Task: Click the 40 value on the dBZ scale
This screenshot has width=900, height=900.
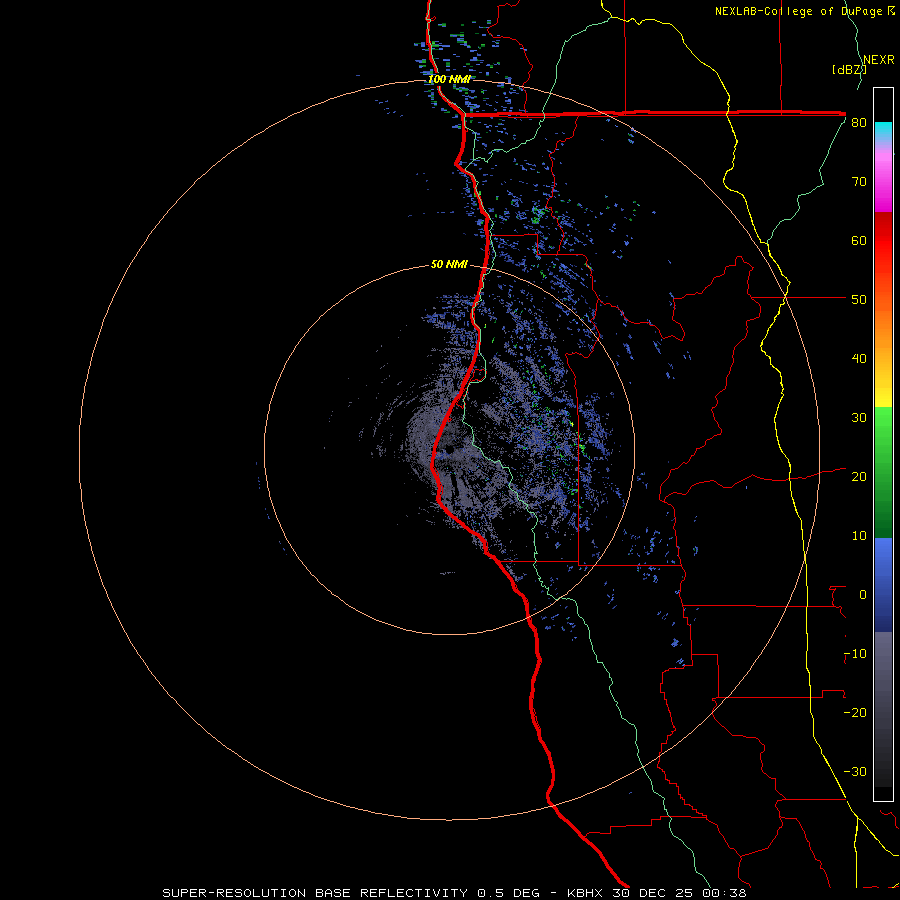Action: click(859, 359)
